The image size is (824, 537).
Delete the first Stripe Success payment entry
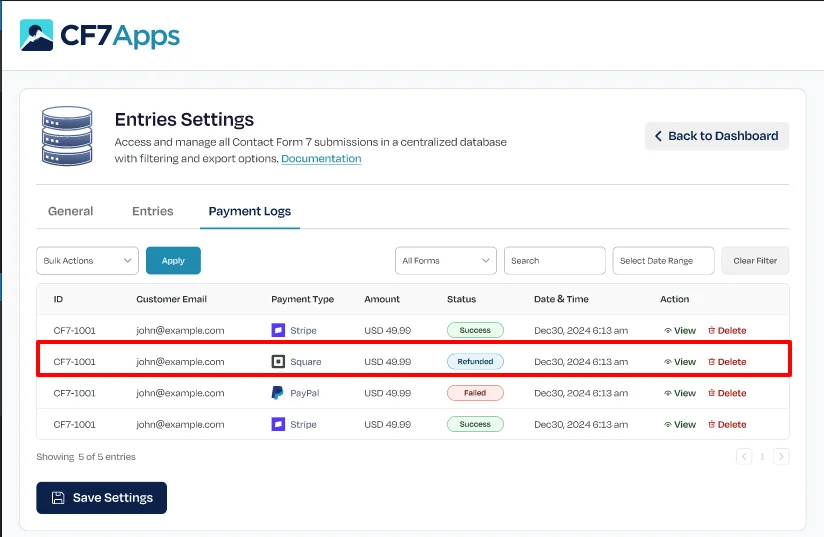tap(727, 331)
